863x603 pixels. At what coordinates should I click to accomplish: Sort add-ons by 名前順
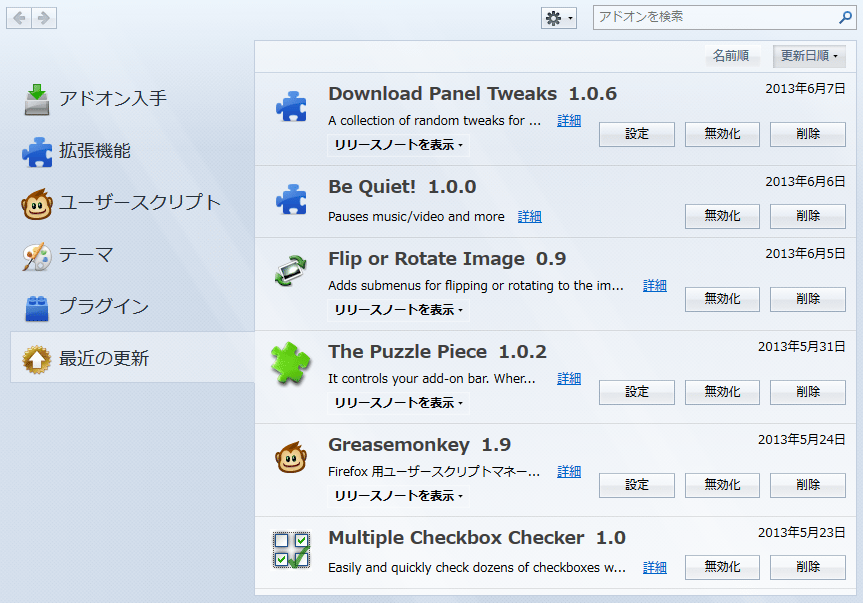(x=731, y=56)
